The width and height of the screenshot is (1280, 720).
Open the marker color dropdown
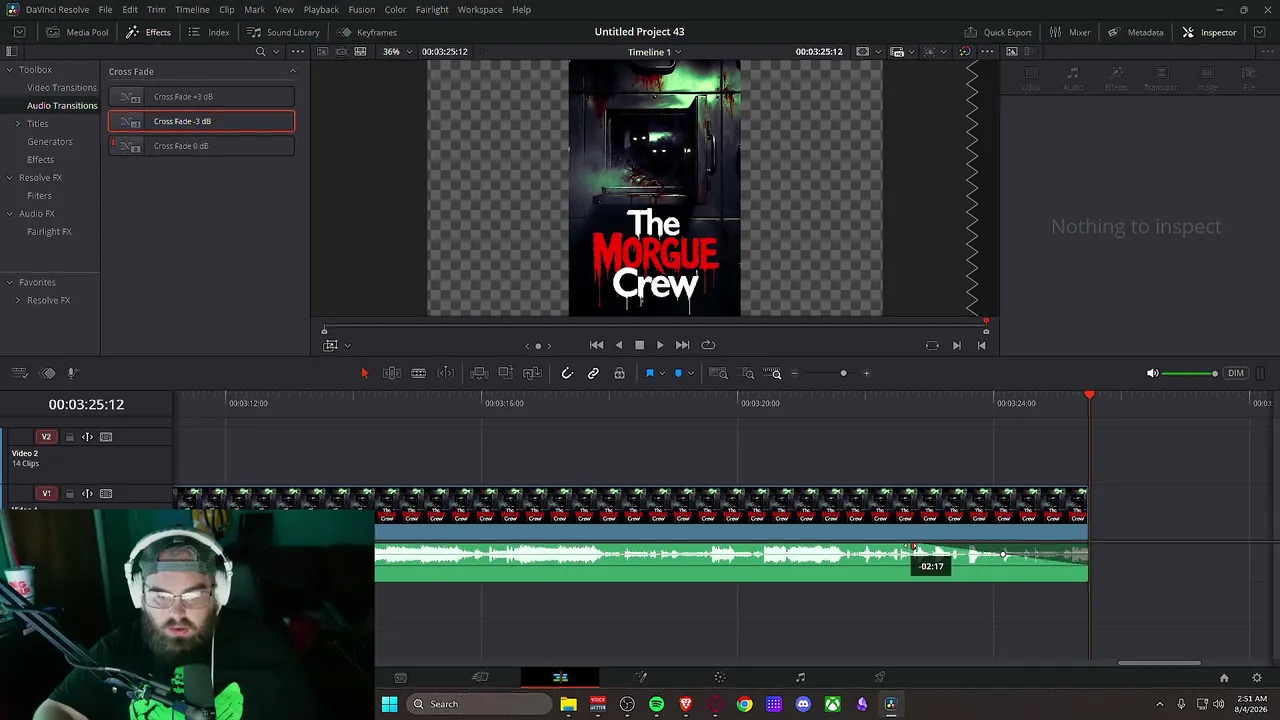tap(690, 374)
